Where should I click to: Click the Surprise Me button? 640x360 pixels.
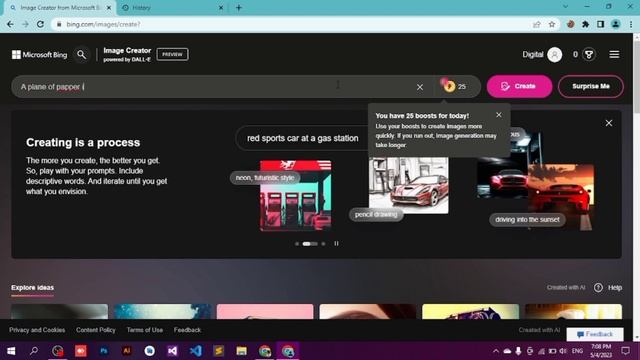tap(591, 86)
